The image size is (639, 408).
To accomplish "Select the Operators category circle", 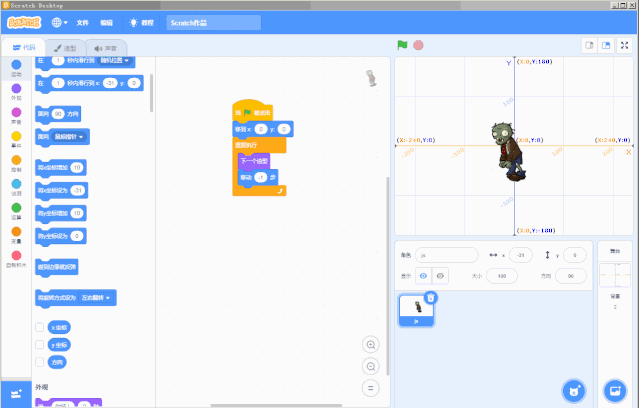I will [x=16, y=208].
